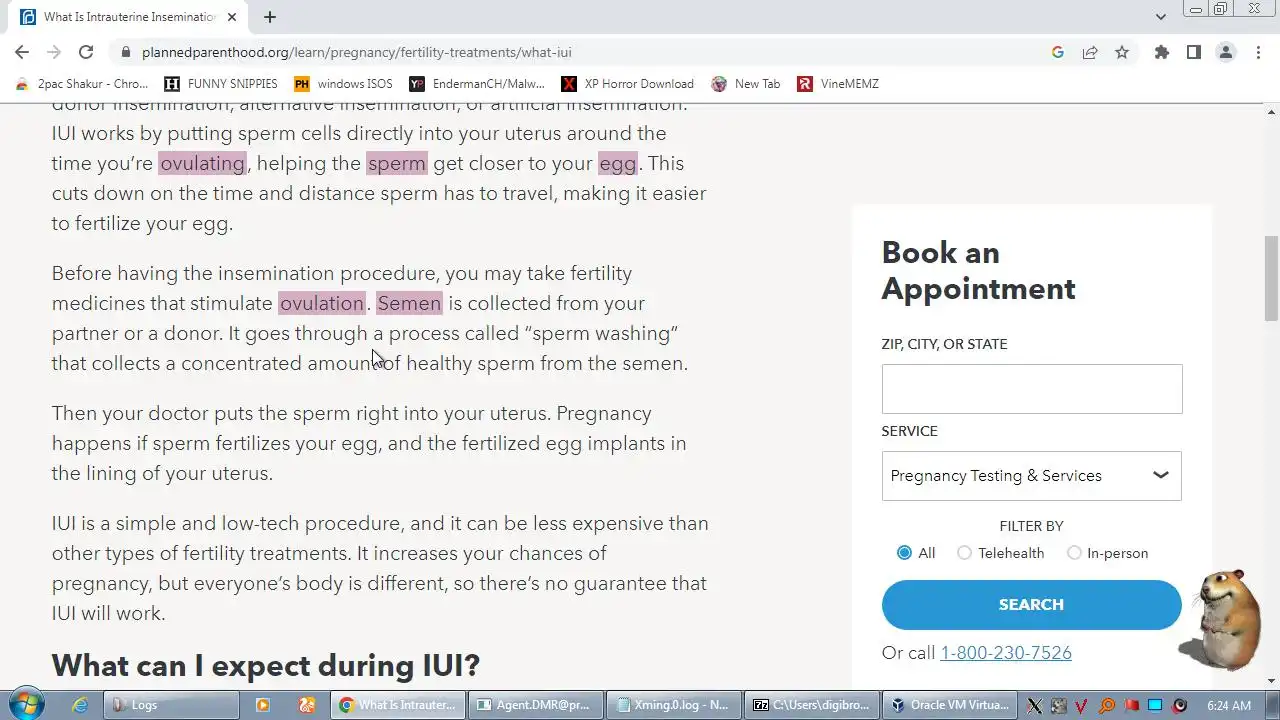The image size is (1280, 720).
Task: Open the Chrome profile avatar
Action: 1225,52
